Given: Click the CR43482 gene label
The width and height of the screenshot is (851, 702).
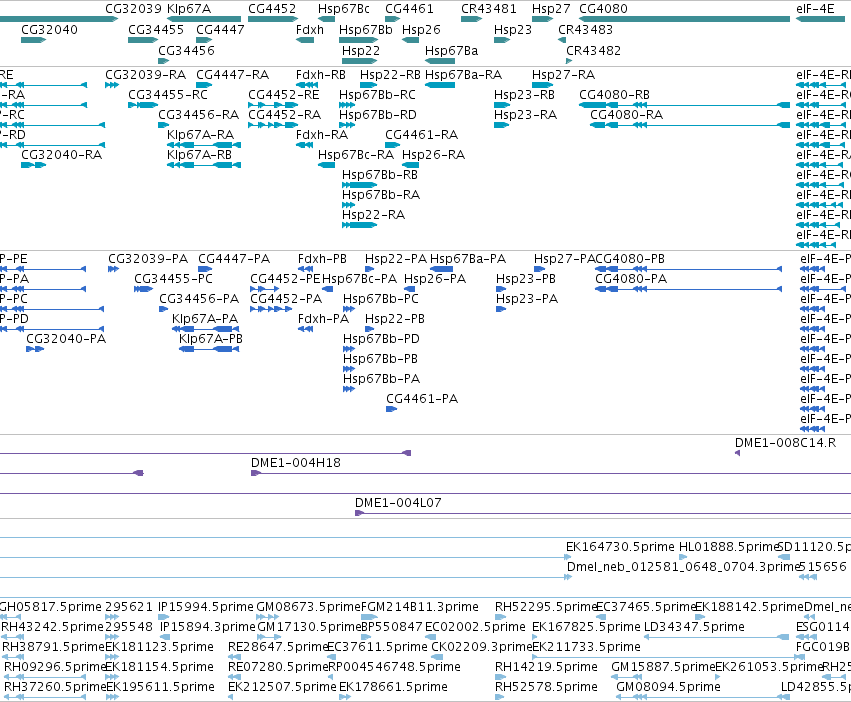Looking at the screenshot, I should point(593,50).
